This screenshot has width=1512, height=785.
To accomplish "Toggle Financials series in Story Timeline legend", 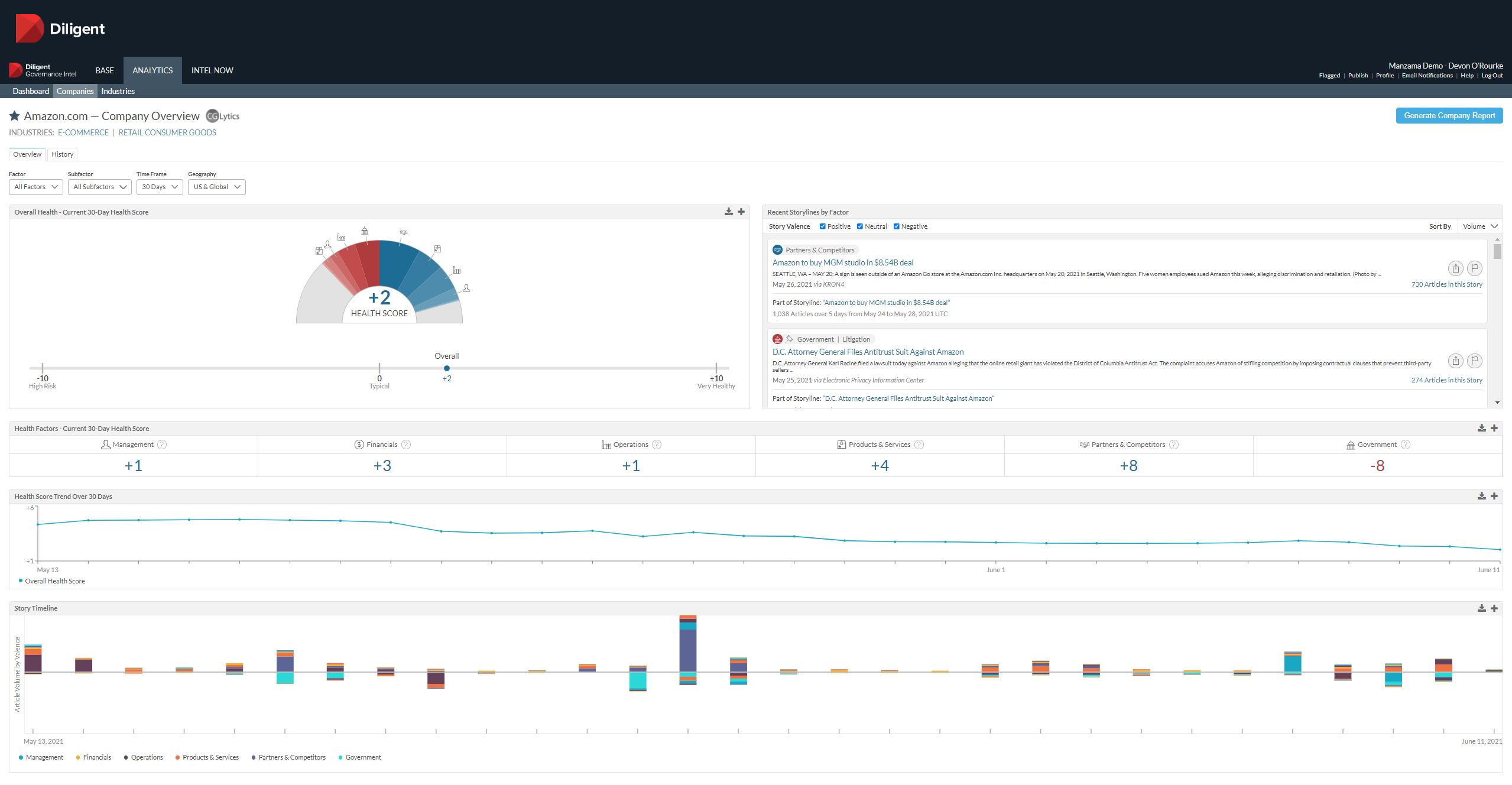I will click(x=93, y=757).
